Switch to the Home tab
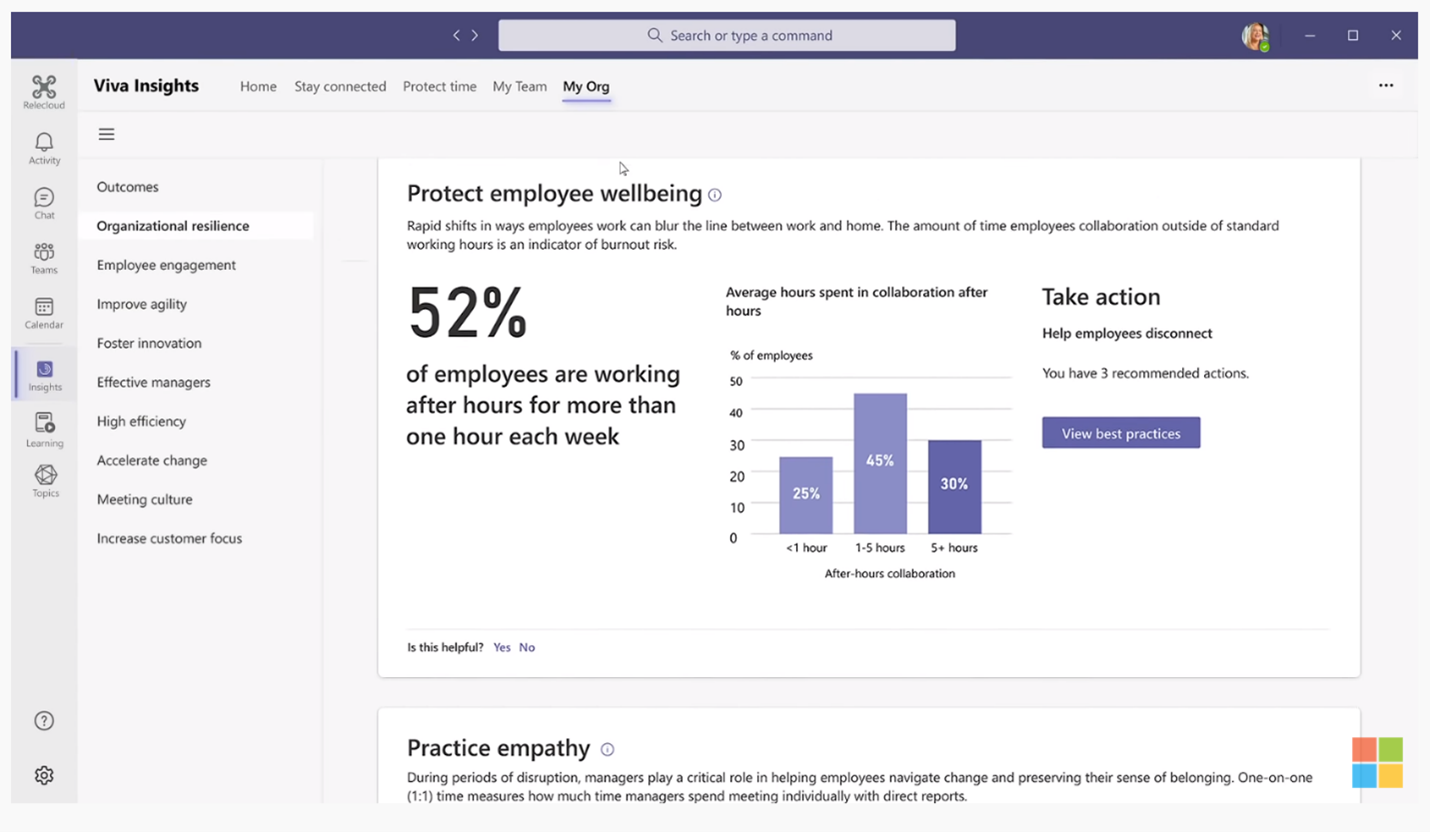The width and height of the screenshot is (1430, 832). coord(258,86)
